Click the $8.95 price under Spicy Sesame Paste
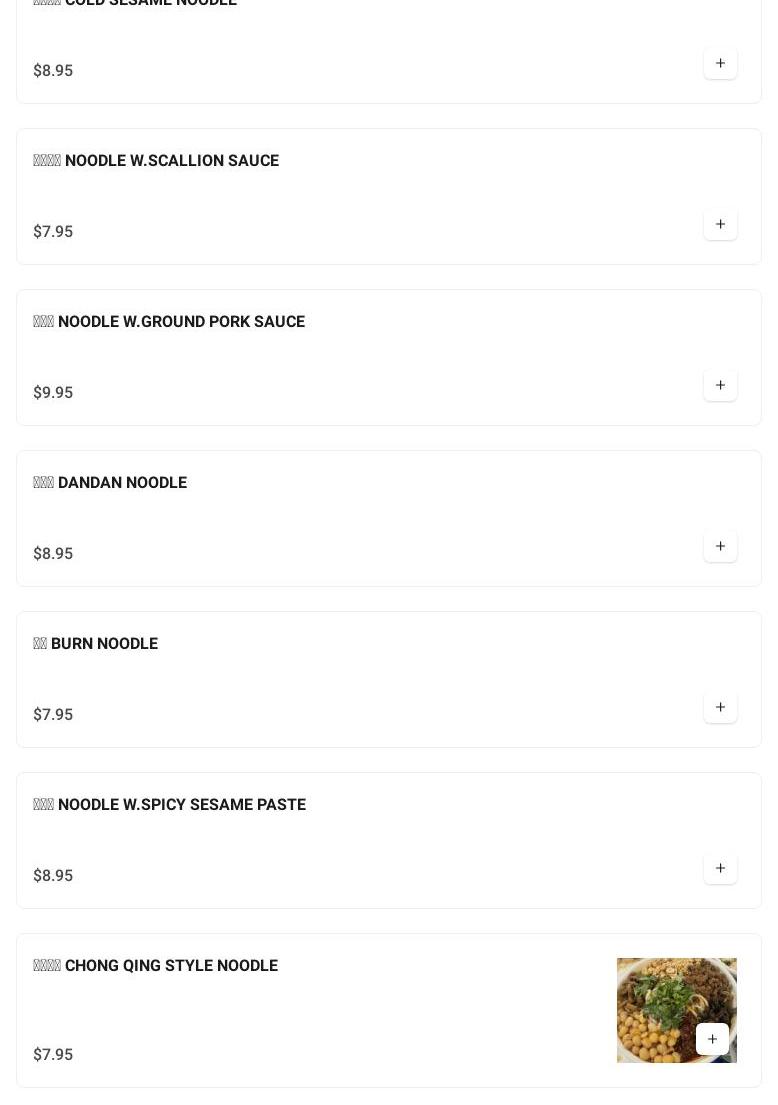The width and height of the screenshot is (778, 1105). (53, 875)
